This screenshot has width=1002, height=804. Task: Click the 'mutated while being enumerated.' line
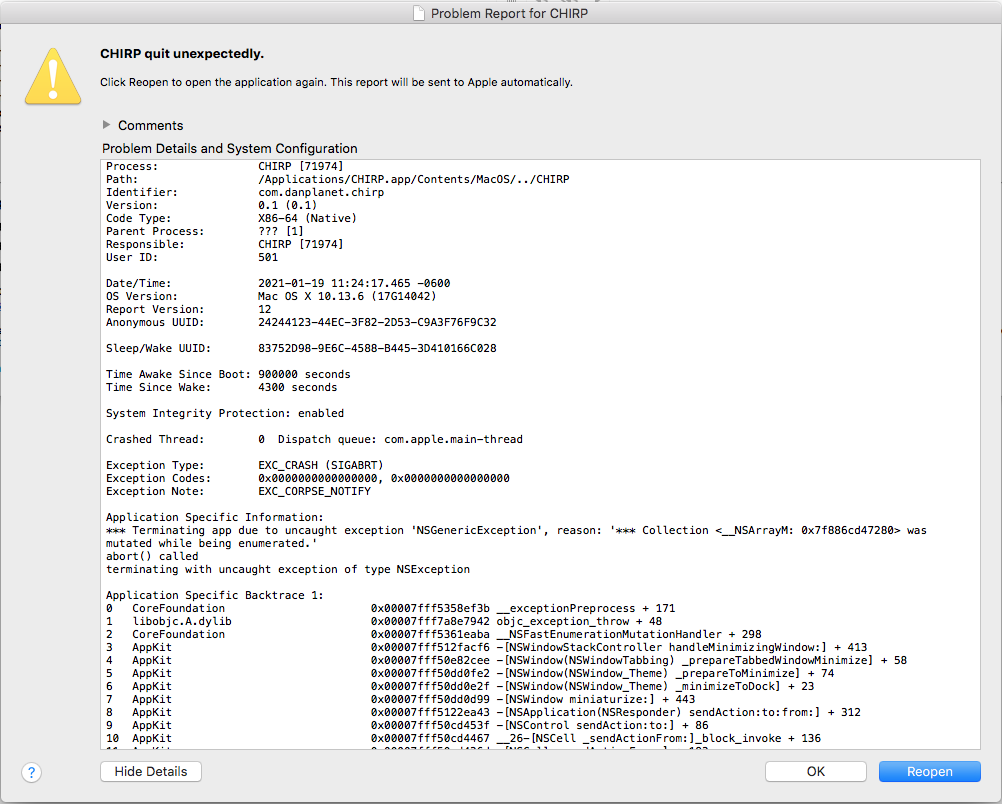[x=212, y=543]
